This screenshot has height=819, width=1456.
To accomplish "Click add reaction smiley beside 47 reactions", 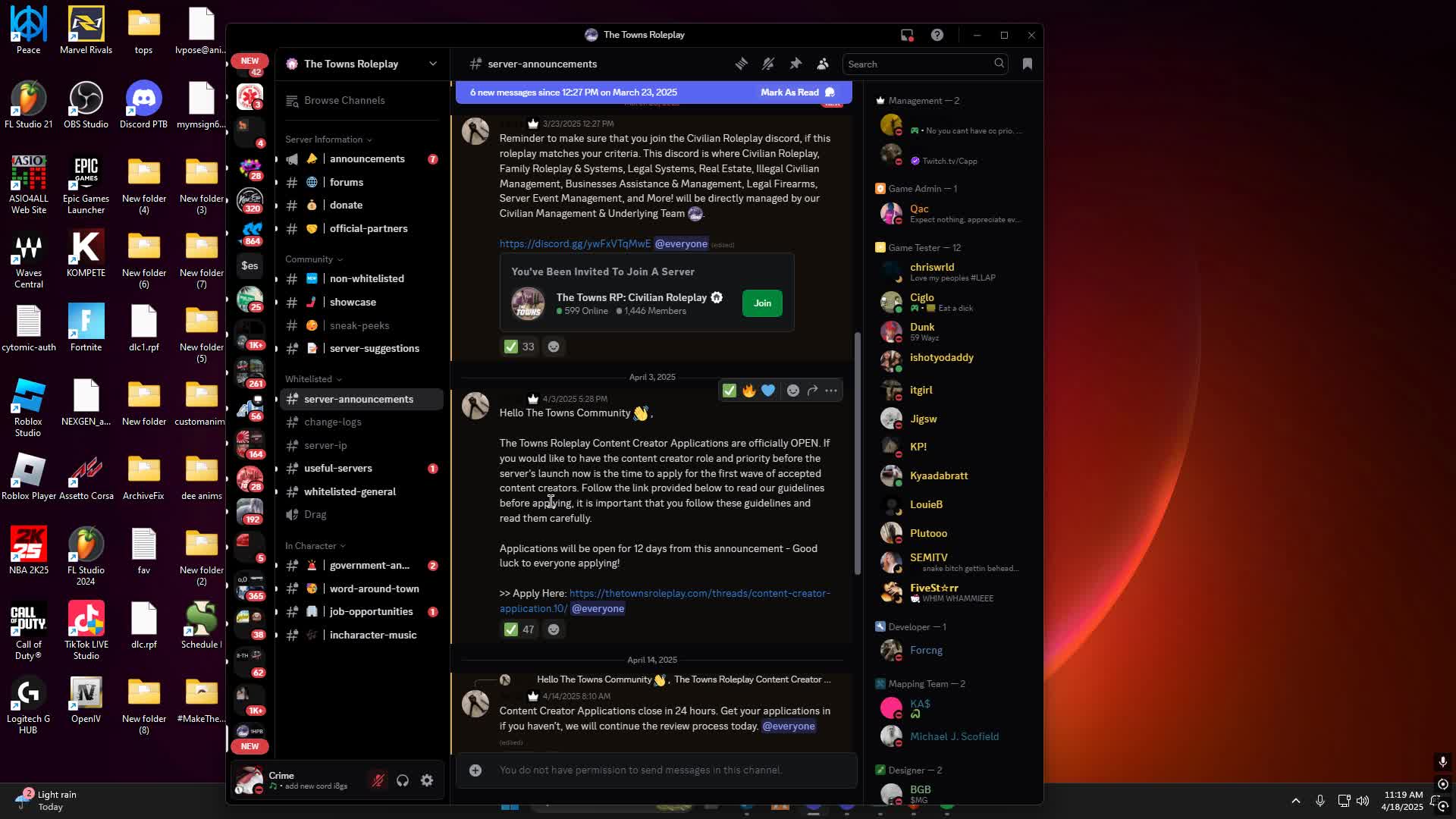I will (x=554, y=629).
